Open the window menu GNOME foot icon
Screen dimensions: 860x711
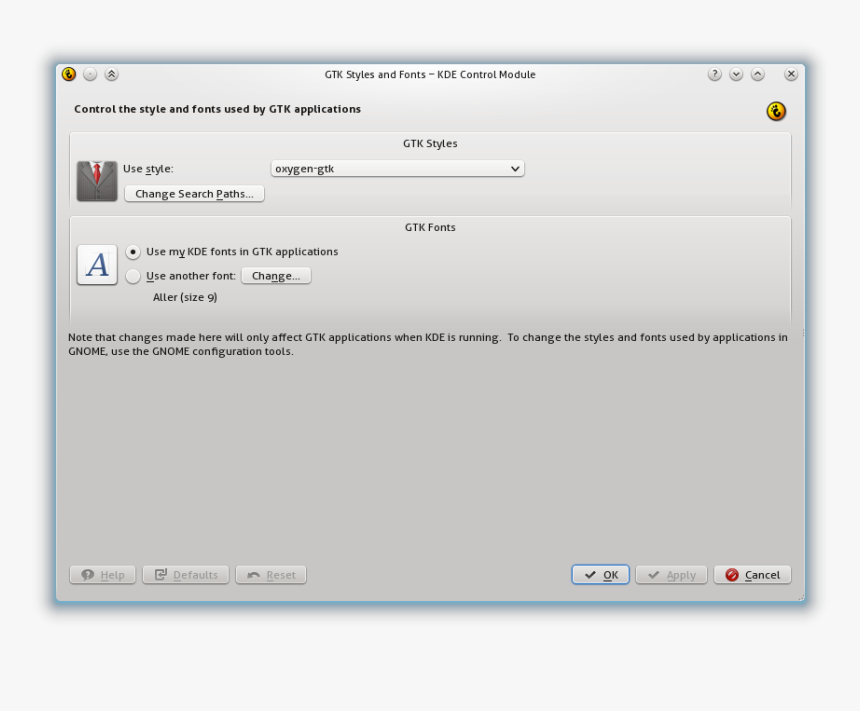point(69,74)
